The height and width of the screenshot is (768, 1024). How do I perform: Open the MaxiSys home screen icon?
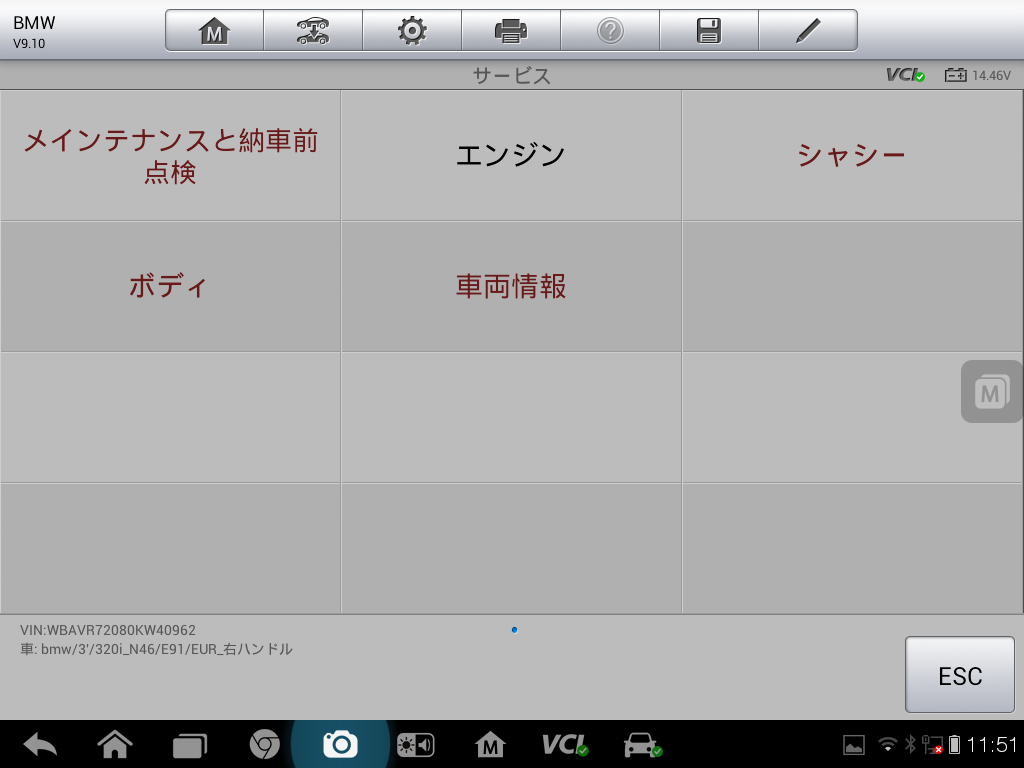[x=213, y=30]
